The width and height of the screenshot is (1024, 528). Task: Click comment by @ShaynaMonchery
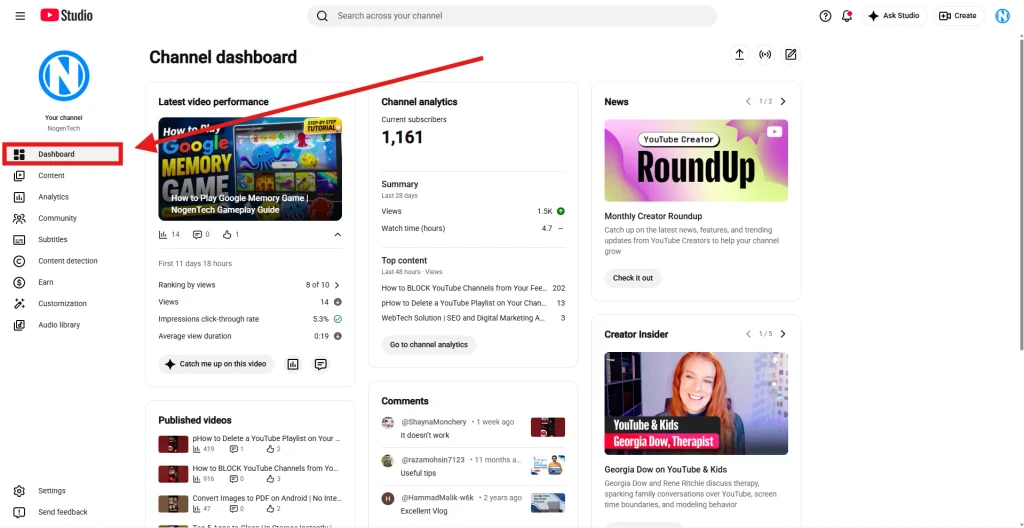pyautogui.click(x=473, y=429)
